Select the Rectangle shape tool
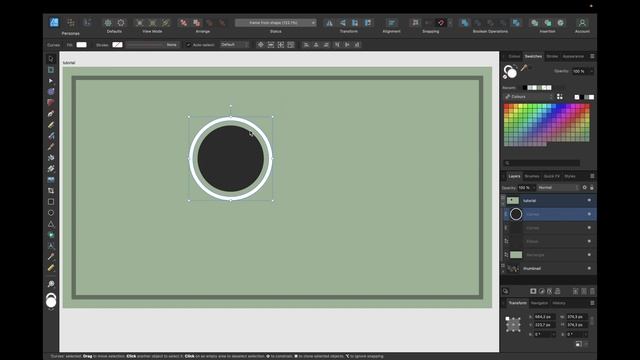Image resolution: width=640 pixels, height=360 pixels. coord(51,202)
